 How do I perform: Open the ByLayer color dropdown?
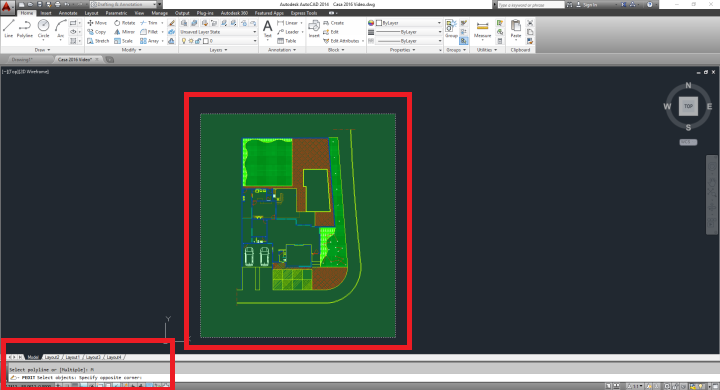pos(408,23)
